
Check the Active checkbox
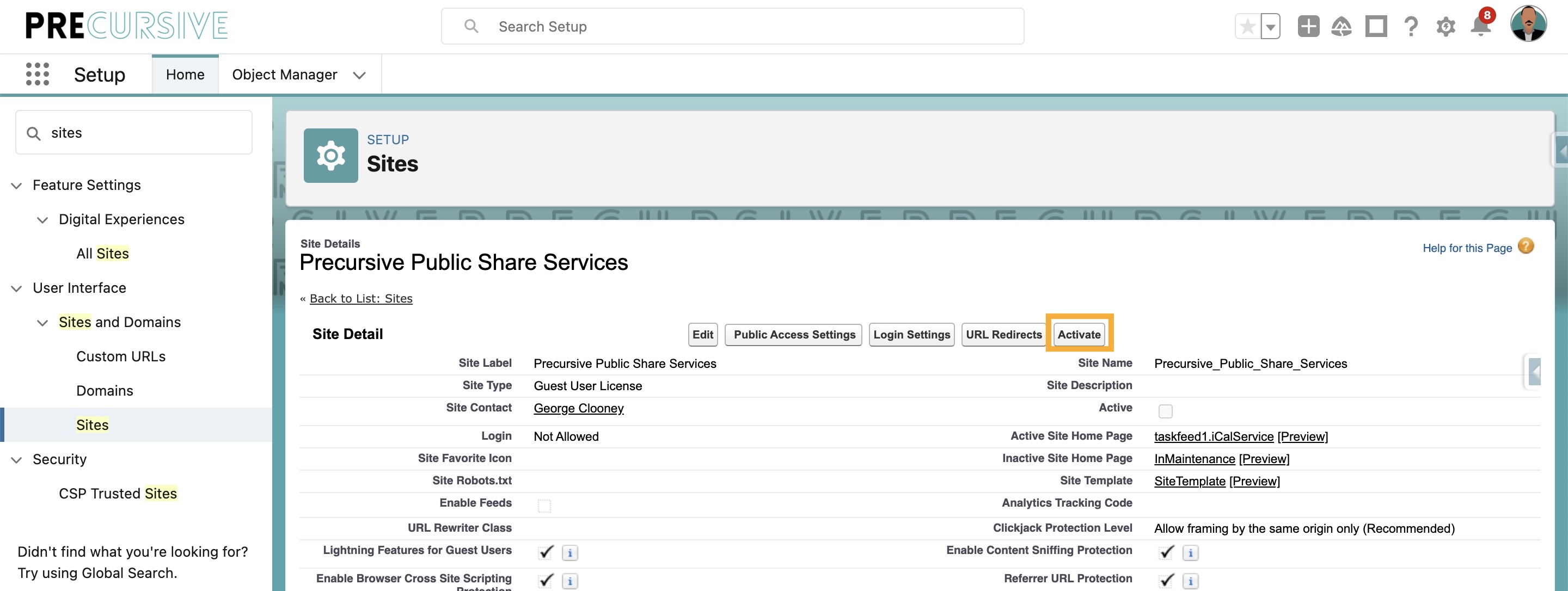tap(1166, 411)
